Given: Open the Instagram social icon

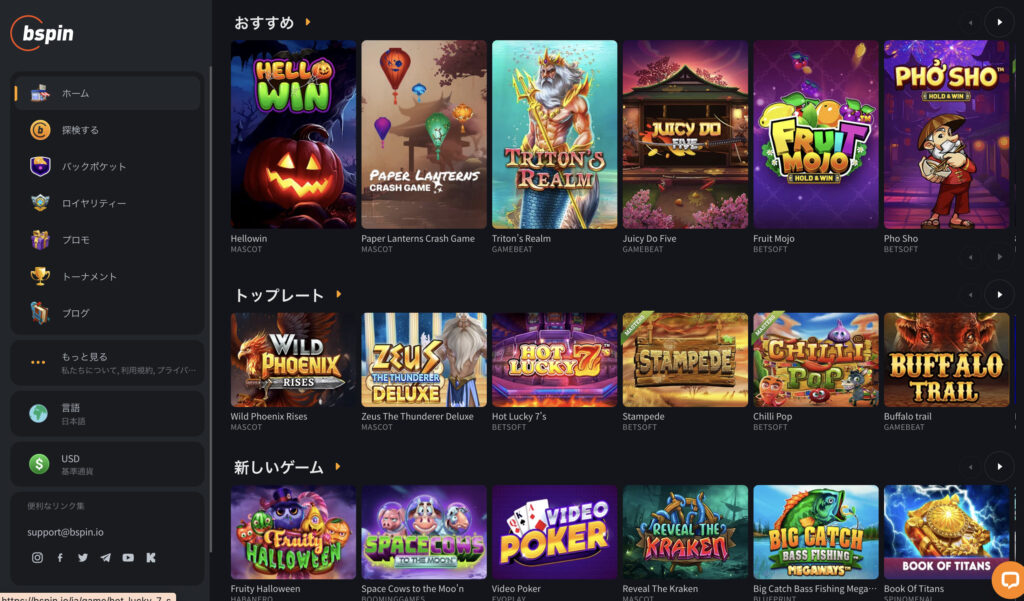Looking at the screenshot, I should click(37, 558).
